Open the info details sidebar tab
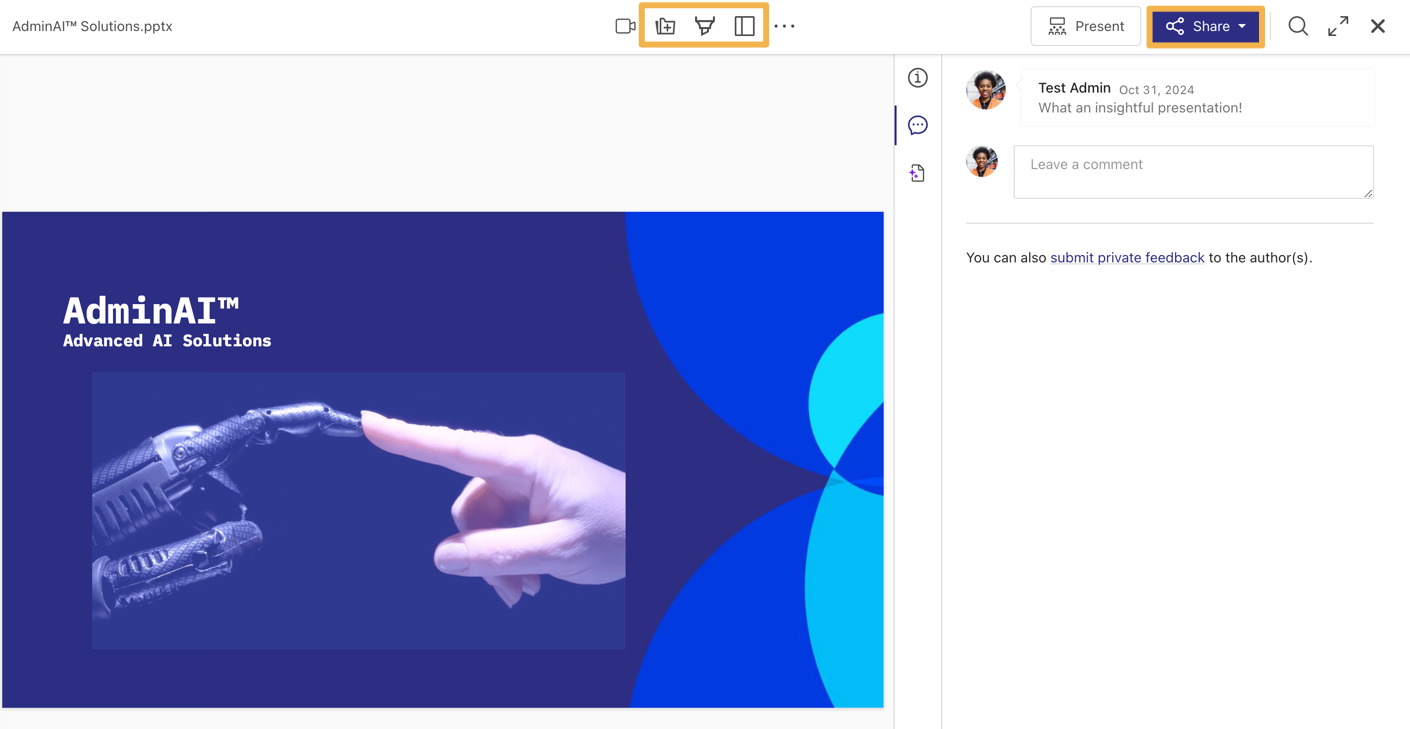This screenshot has width=1410, height=729. [918, 77]
